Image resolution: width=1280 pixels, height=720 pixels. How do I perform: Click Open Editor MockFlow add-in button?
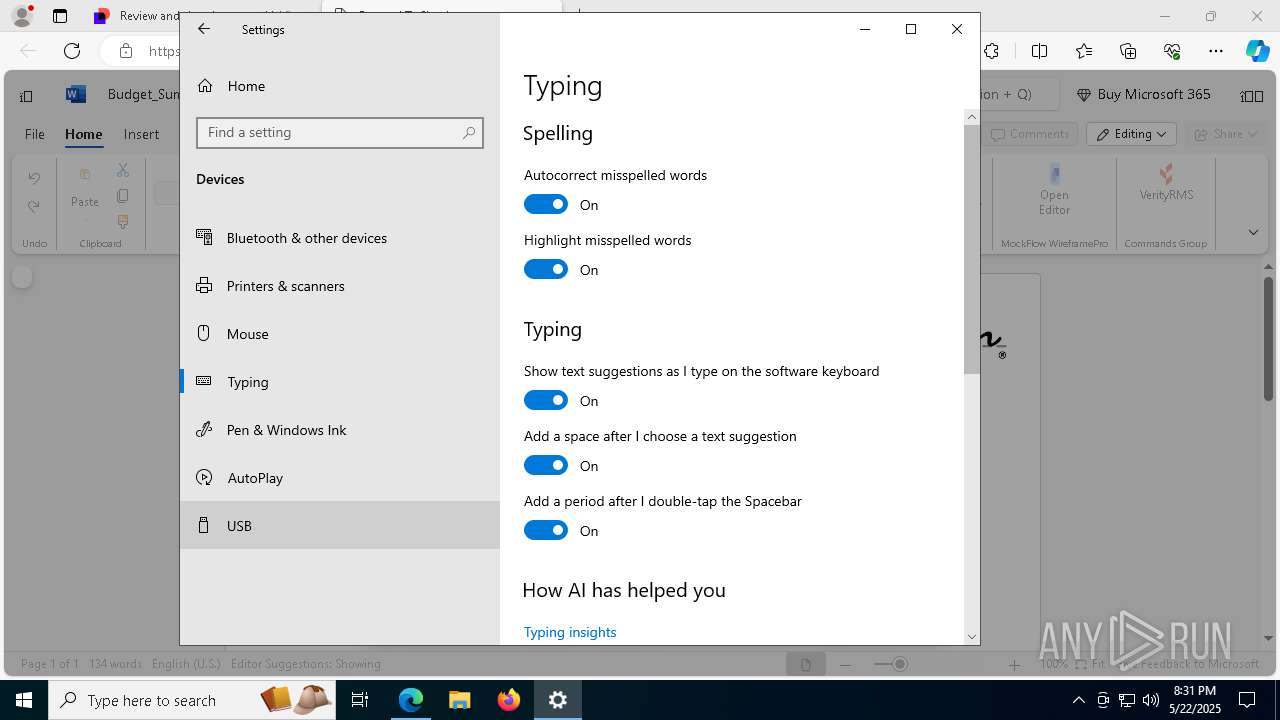[x=1054, y=190]
